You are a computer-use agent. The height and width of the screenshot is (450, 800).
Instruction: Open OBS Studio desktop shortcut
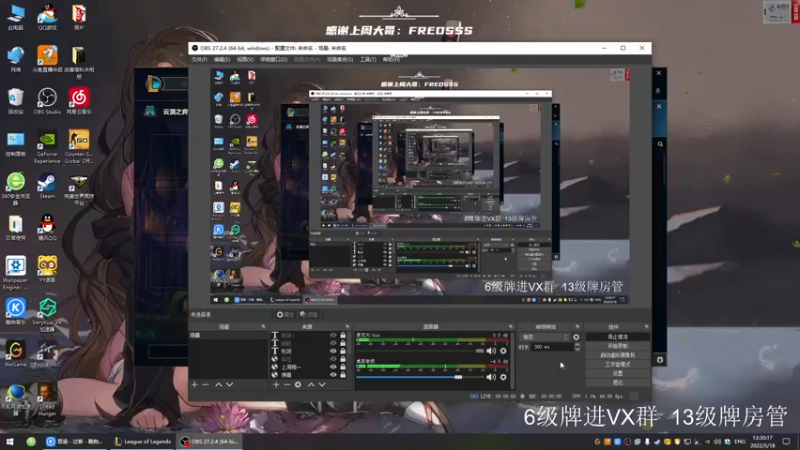click(47, 101)
